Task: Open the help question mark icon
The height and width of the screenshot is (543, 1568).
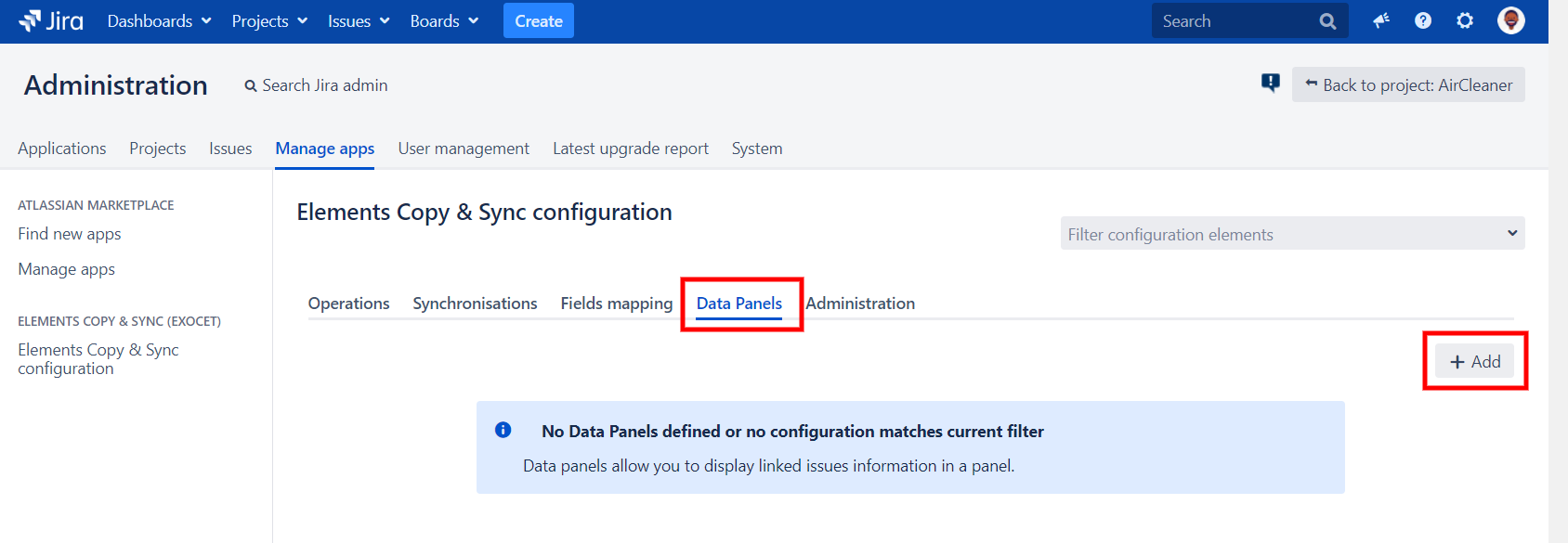Action: tap(1423, 20)
